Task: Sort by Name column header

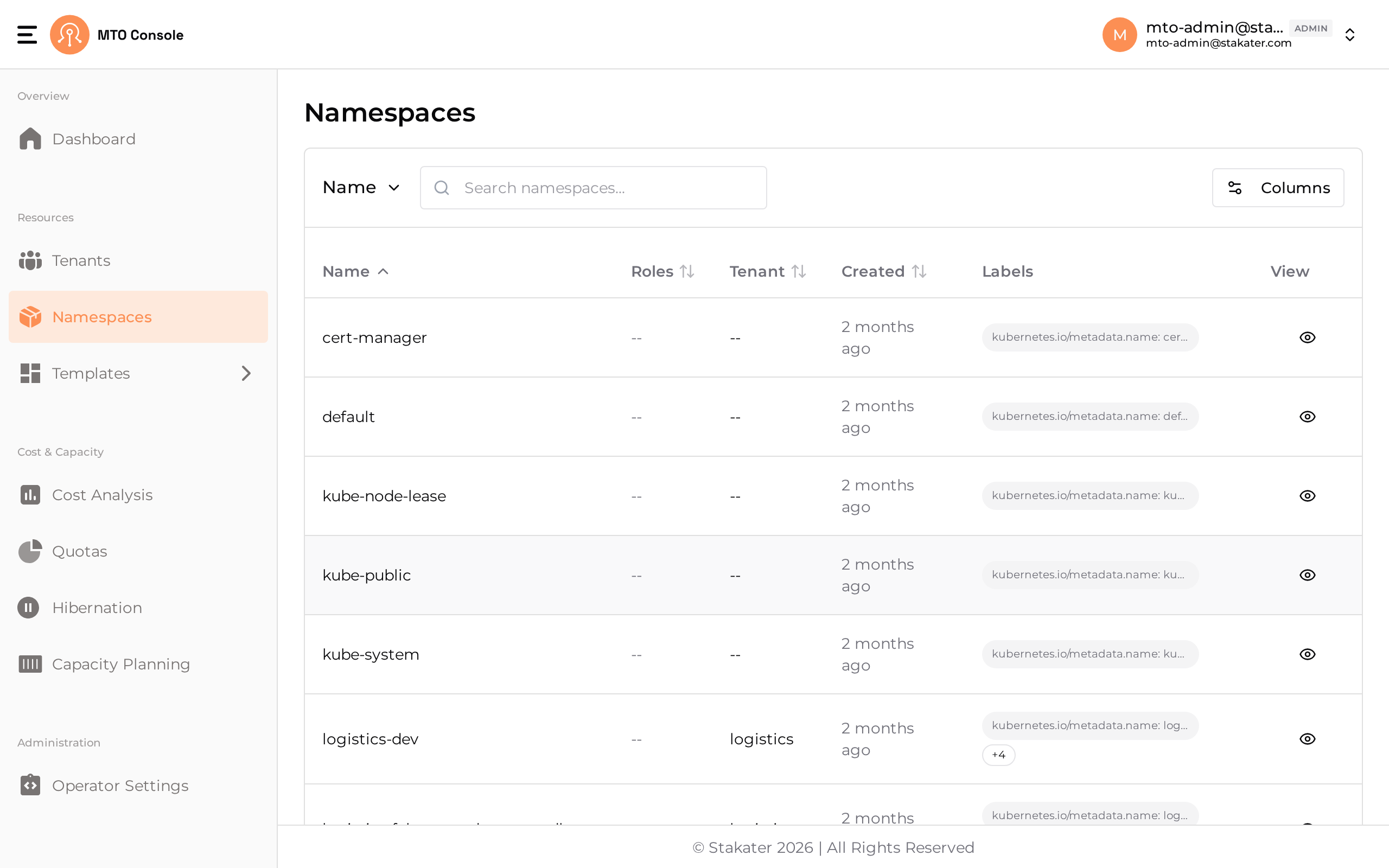Action: point(356,272)
